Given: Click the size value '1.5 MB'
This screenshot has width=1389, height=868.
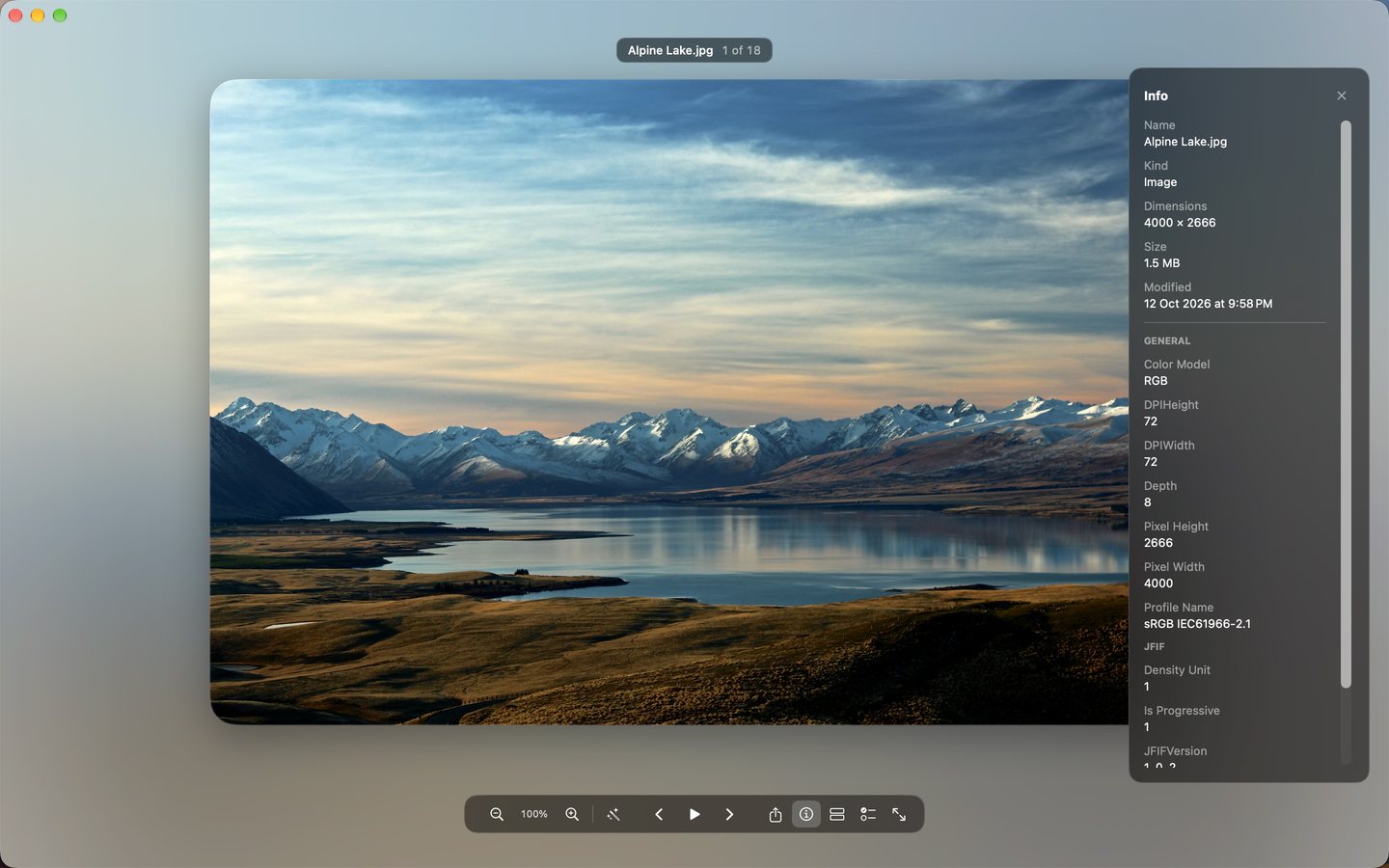Looking at the screenshot, I should coord(1161,263).
